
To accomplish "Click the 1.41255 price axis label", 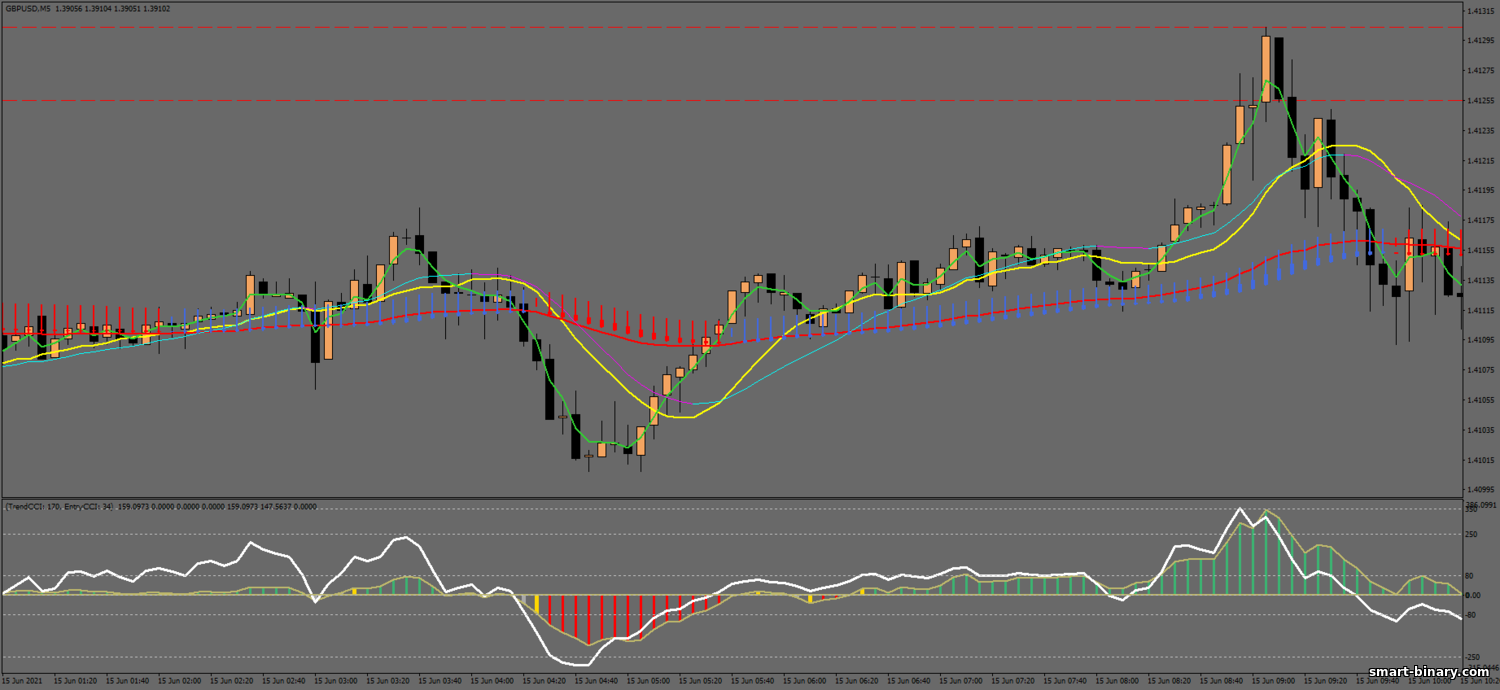I will (x=1480, y=101).
